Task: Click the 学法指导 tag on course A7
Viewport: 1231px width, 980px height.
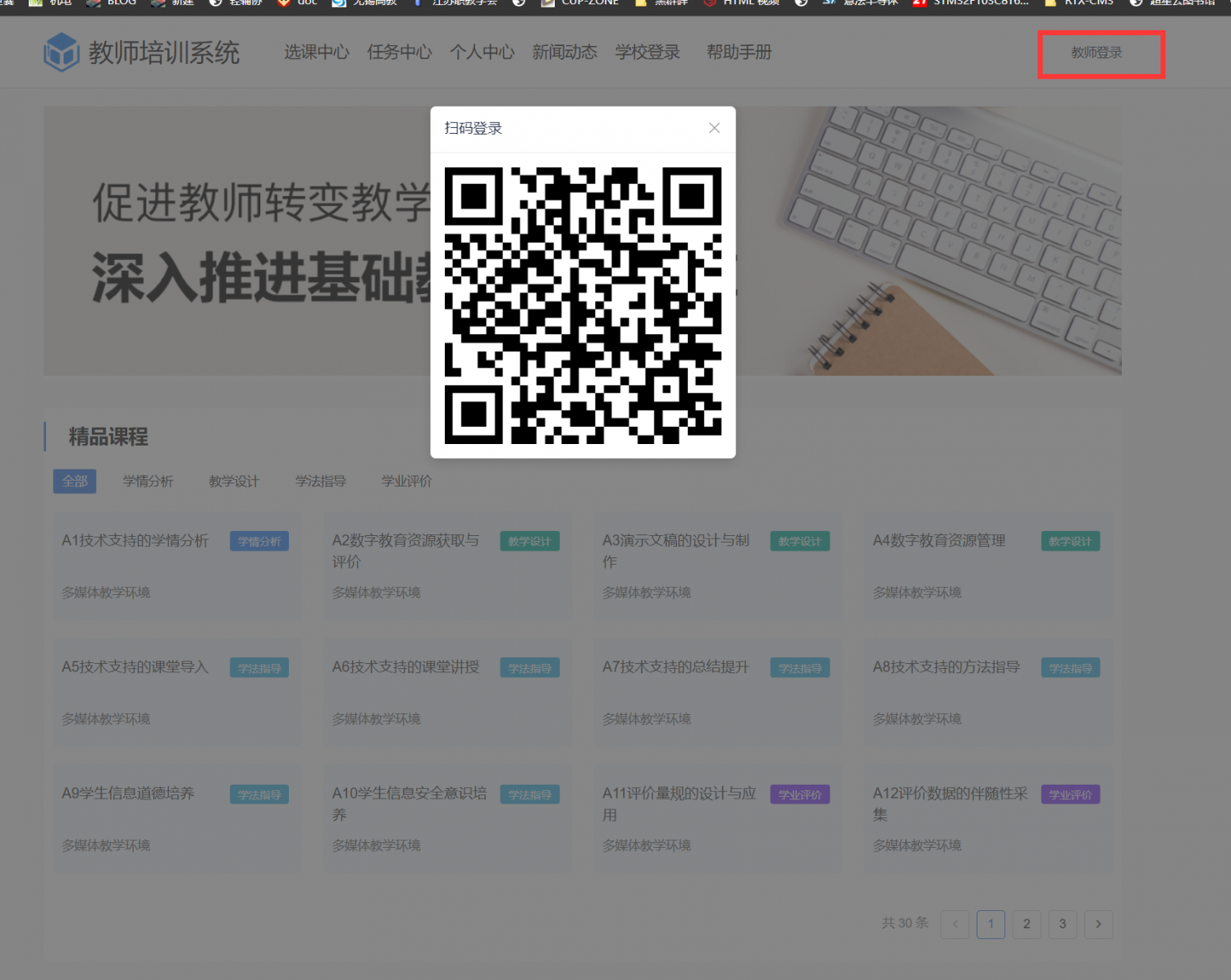Action: (x=800, y=668)
